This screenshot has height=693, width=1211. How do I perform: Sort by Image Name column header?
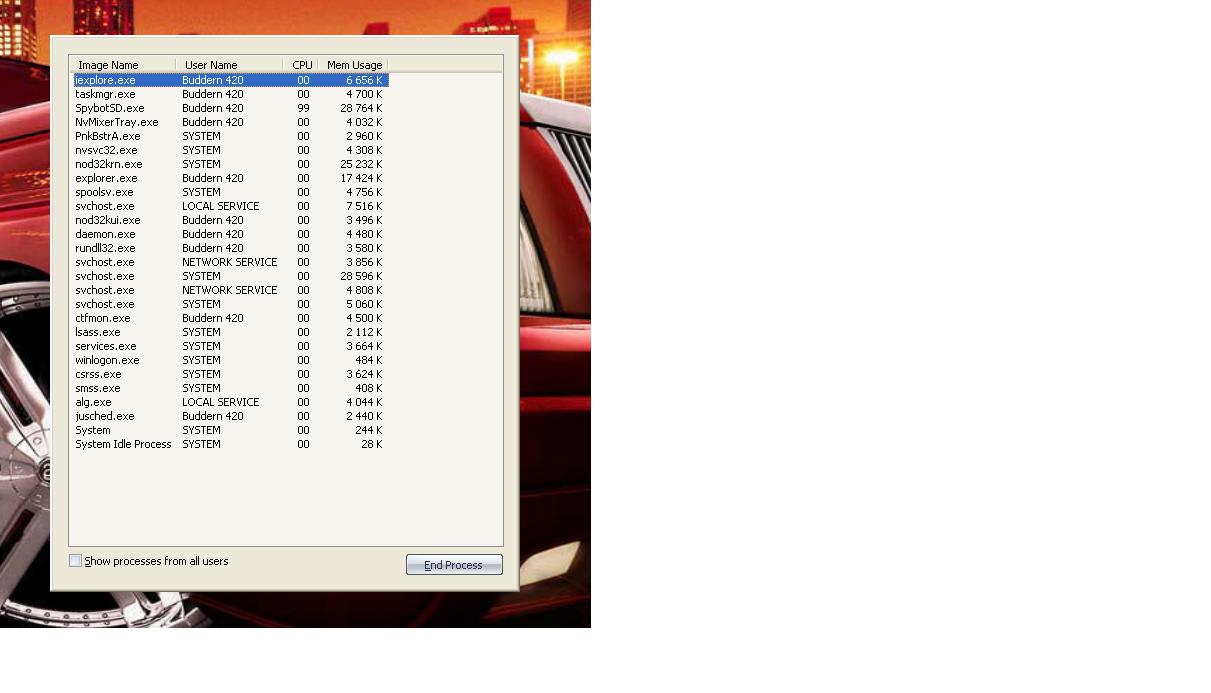(122, 65)
